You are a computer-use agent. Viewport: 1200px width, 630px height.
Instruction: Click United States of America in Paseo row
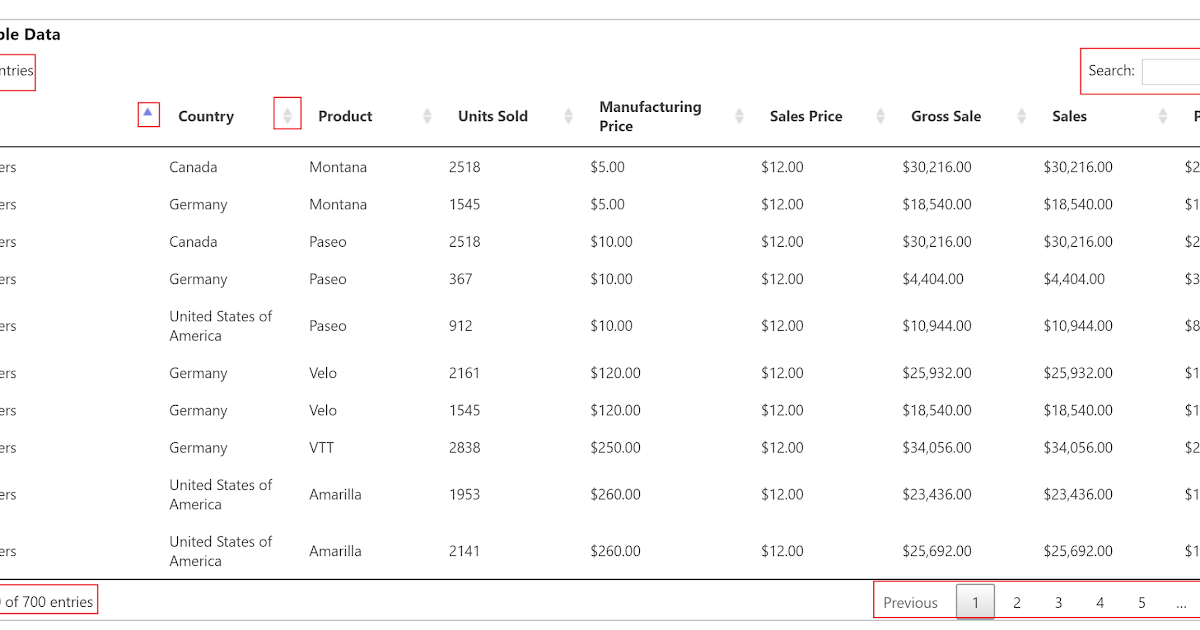tap(220, 326)
